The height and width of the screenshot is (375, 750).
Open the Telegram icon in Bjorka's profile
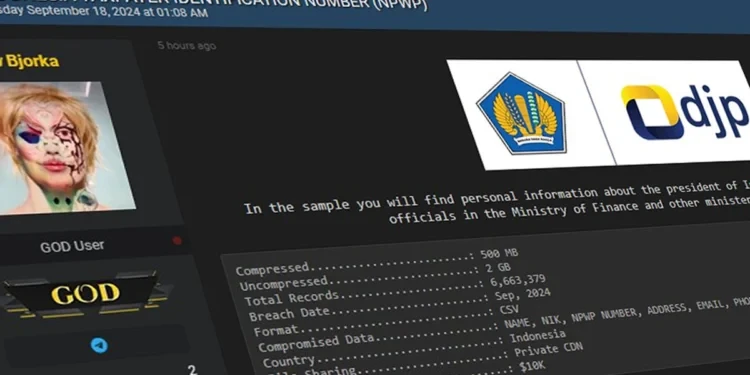99,345
